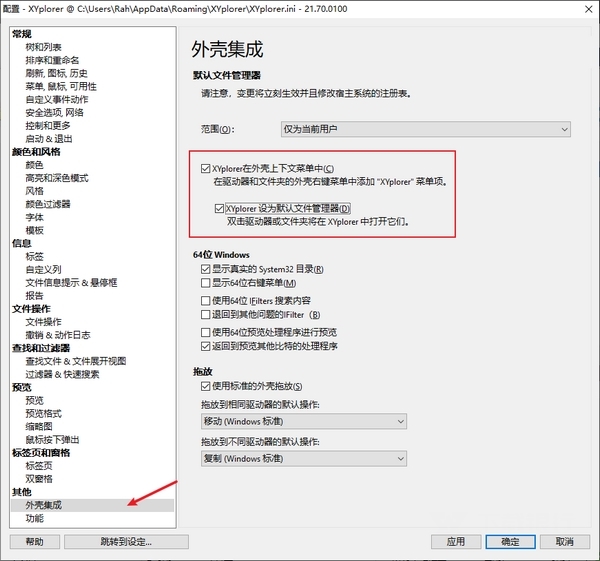The image size is (600, 561).
Task: Click the 取消 button
Action: tap(565, 541)
